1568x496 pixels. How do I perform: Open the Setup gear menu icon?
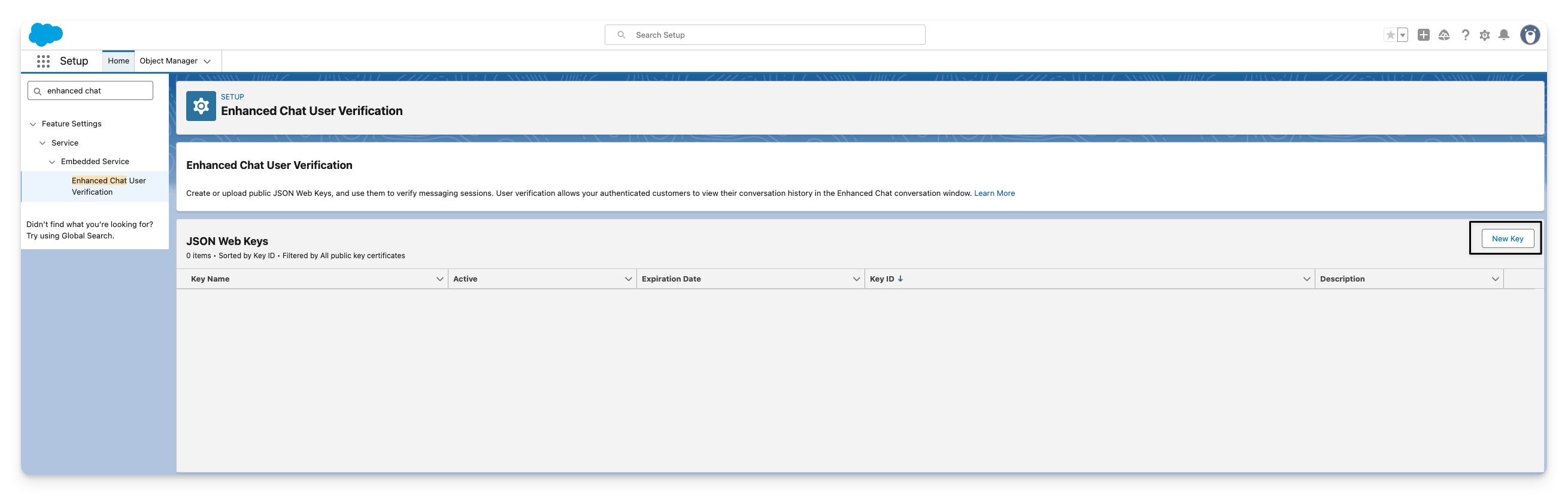(x=1485, y=35)
